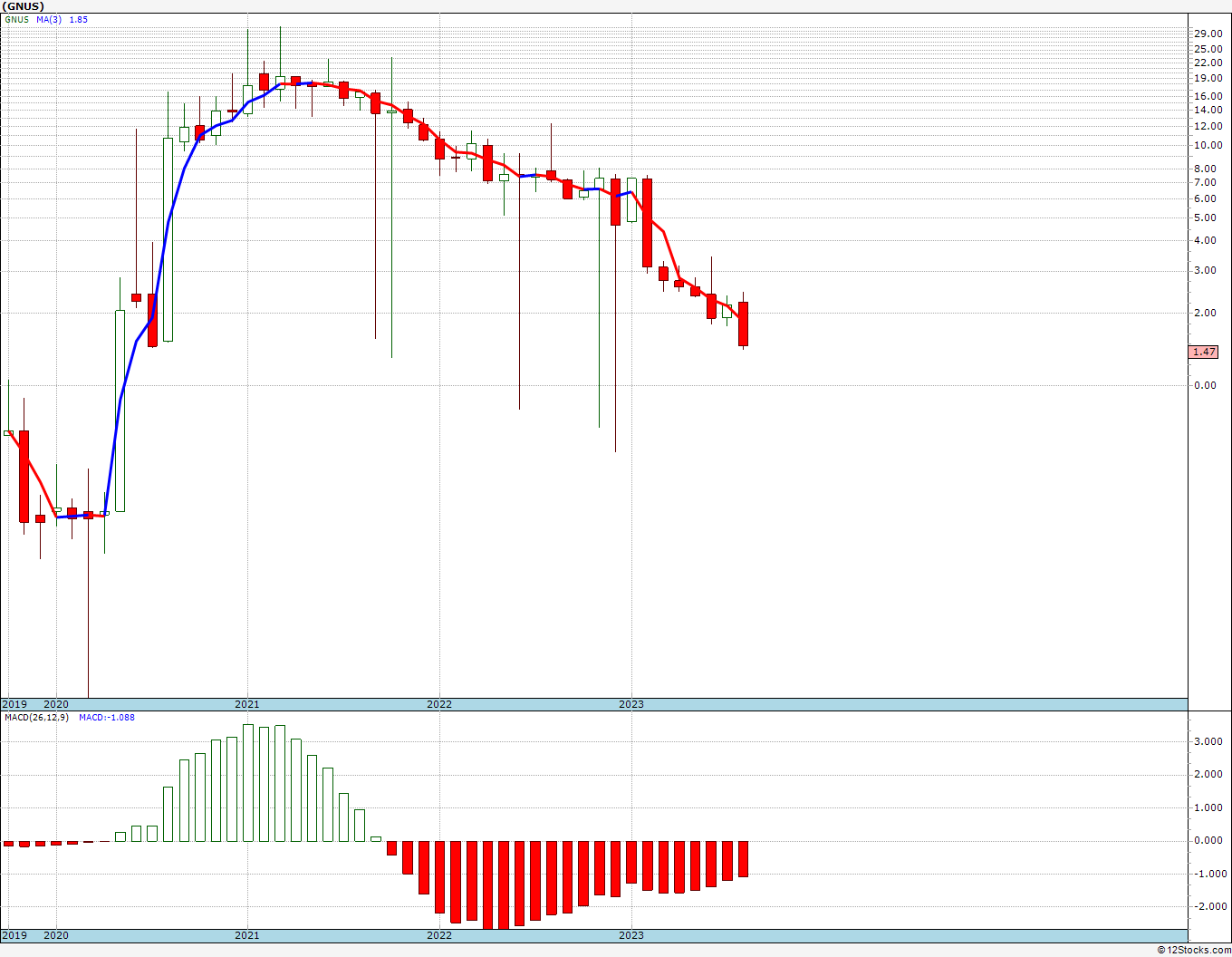Click 2023 on the price chart time axis
This screenshot has height=957, width=1232.
(631, 704)
